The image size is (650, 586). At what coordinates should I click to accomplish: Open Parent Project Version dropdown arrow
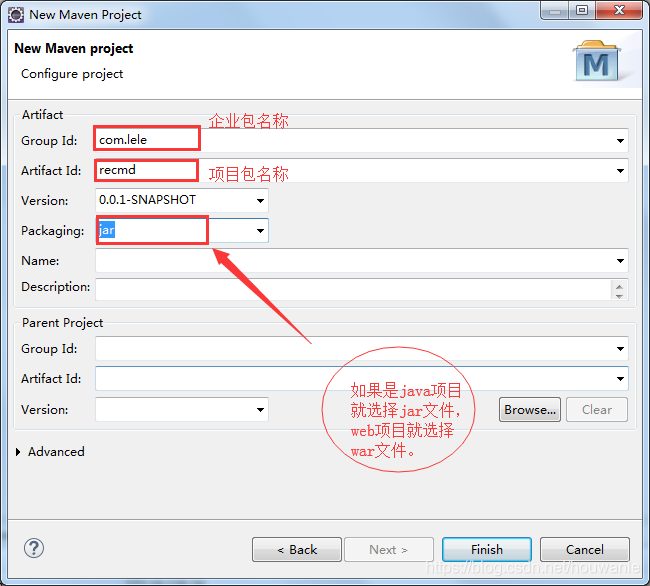coord(260,410)
